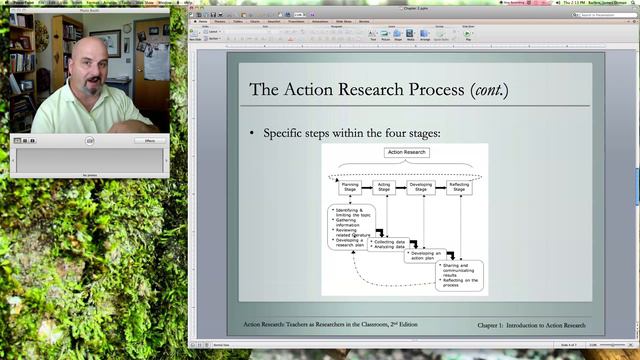Click the Slide Sorter view icon in status bar
The width and height of the screenshot is (640, 360).
[200, 345]
